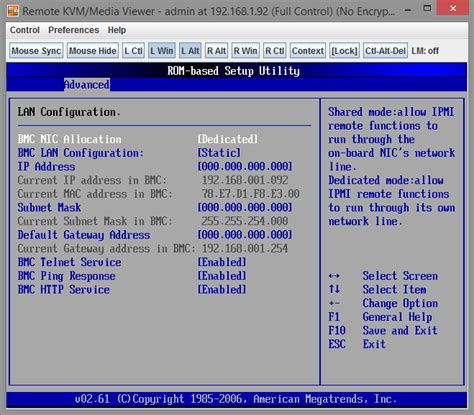Click the Context key button
The height and width of the screenshot is (415, 474).
coord(308,51)
